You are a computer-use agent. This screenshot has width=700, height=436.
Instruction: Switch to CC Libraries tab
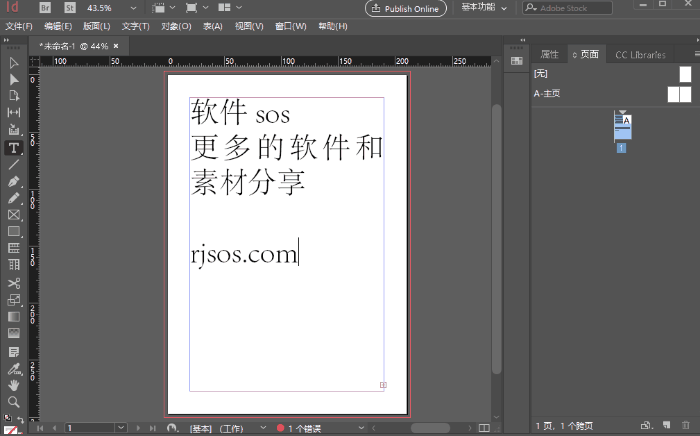pyautogui.click(x=640, y=54)
